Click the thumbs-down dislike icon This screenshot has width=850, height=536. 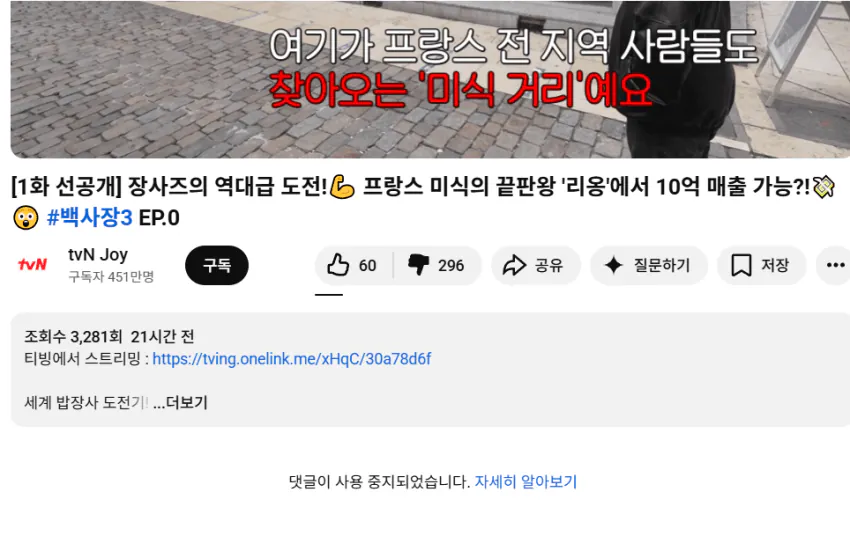pos(418,265)
